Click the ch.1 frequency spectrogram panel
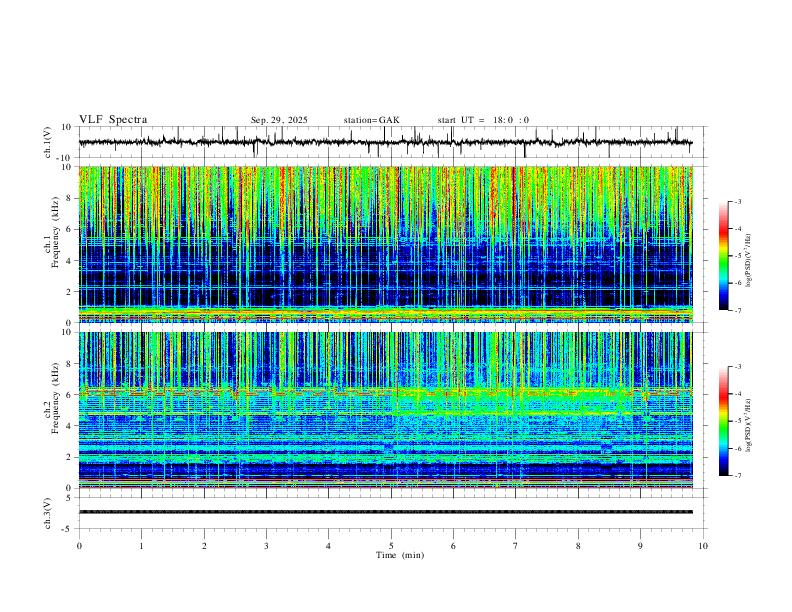 385,244
